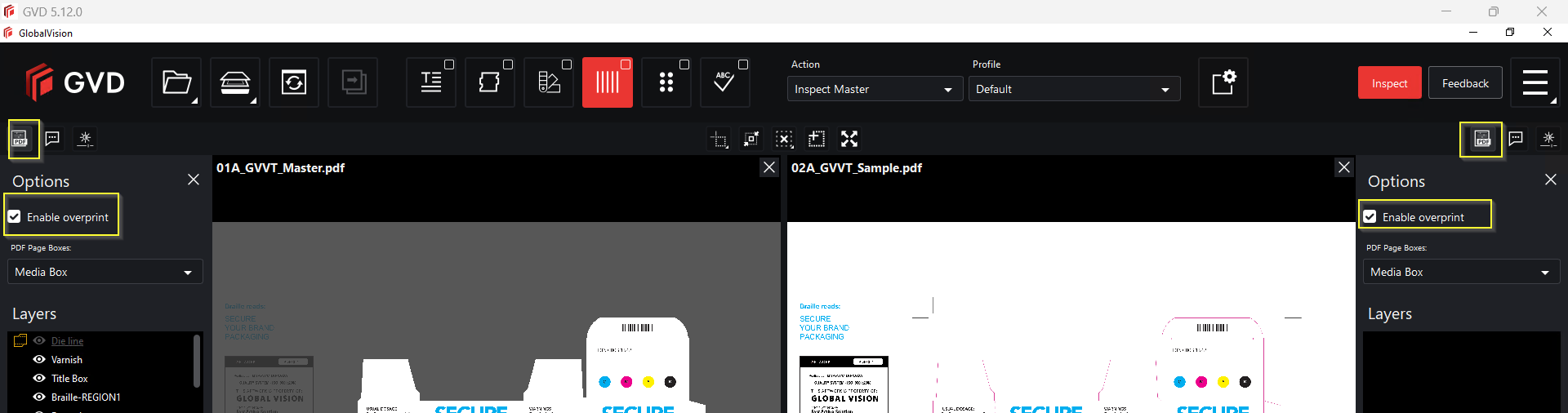This screenshot has height=413, width=1568.
Task: Open the left panel annotations comment icon
Action: coord(52,139)
